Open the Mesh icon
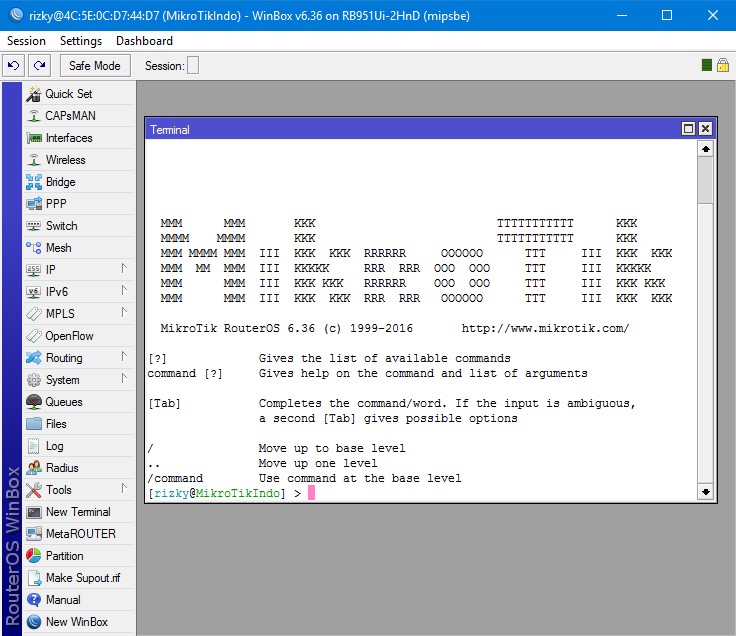Screen dimensions: 736x636 pos(33,248)
